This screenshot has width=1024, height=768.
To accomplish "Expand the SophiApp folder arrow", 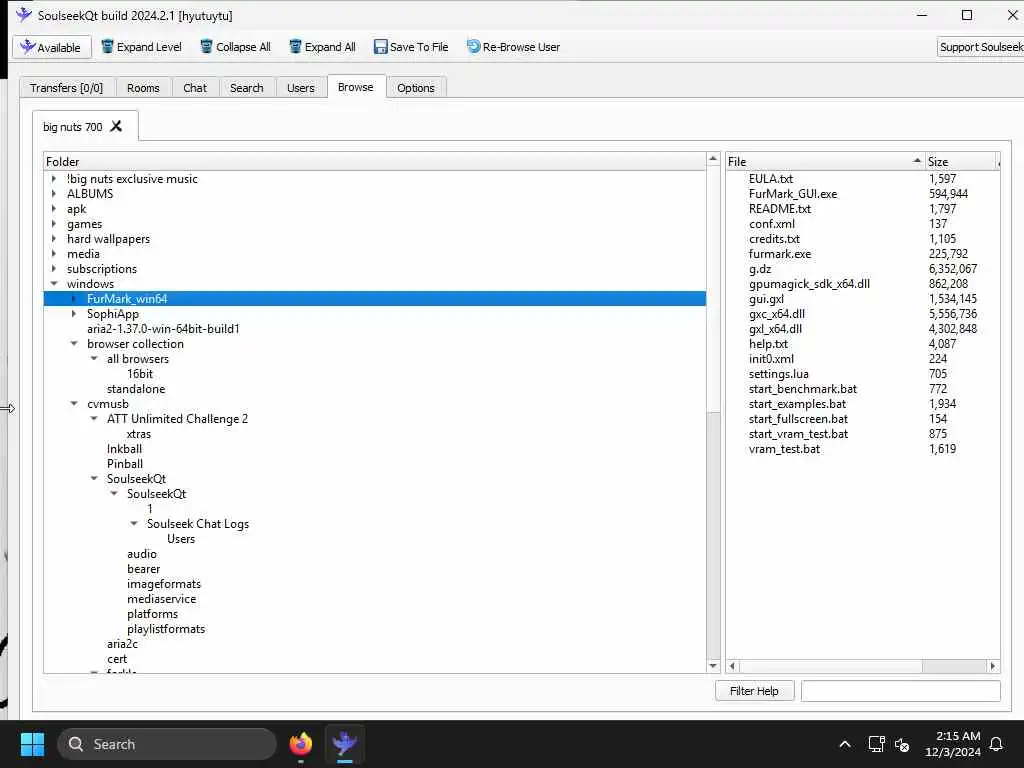I will coord(74,313).
